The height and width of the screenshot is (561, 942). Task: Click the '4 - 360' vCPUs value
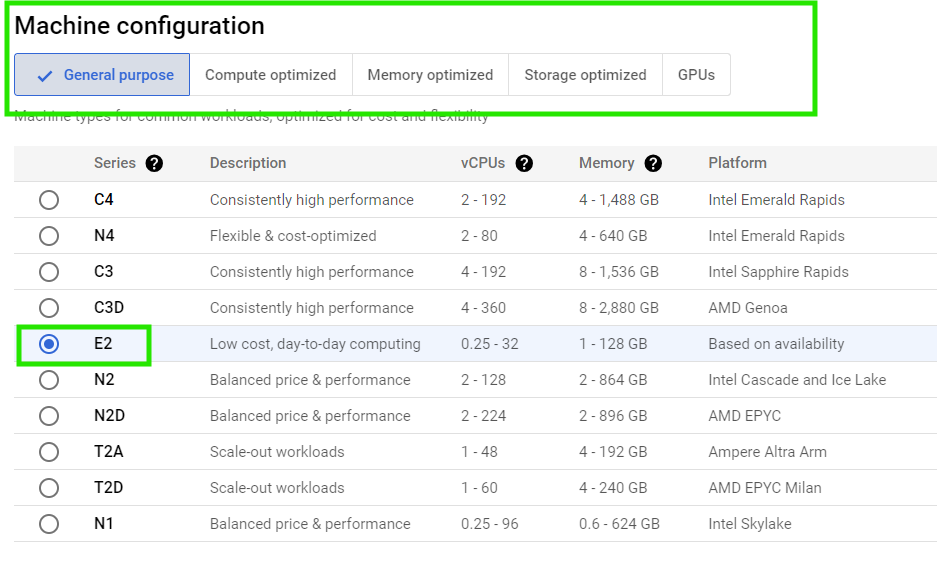[x=484, y=308]
